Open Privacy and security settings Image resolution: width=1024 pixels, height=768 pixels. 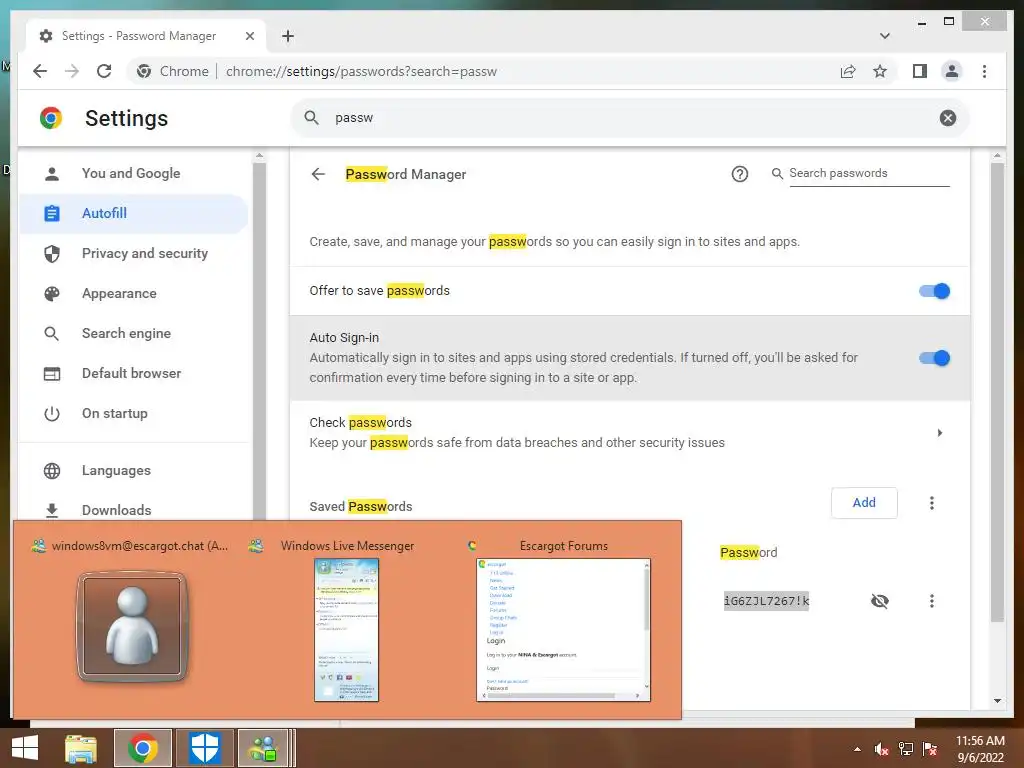[x=134, y=253]
